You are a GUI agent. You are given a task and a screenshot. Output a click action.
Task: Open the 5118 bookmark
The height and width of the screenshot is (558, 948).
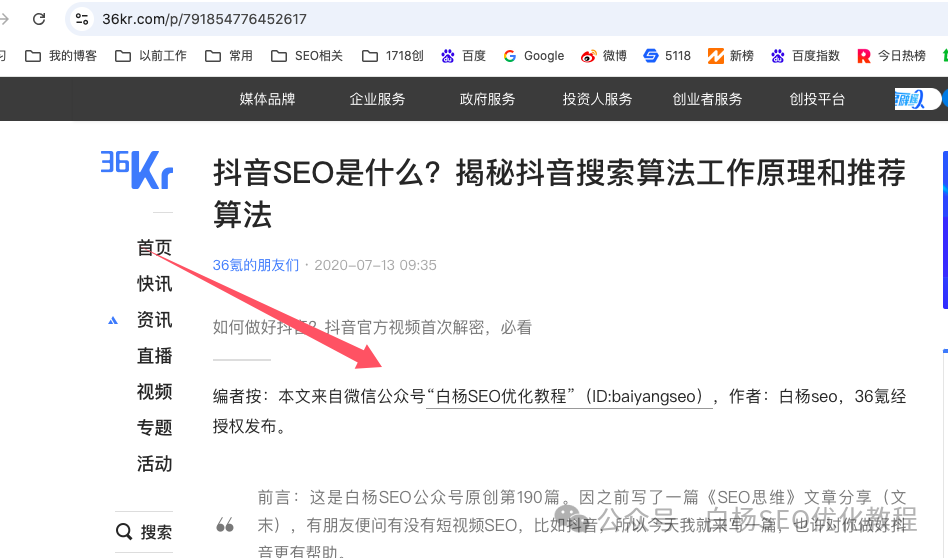tap(667, 56)
